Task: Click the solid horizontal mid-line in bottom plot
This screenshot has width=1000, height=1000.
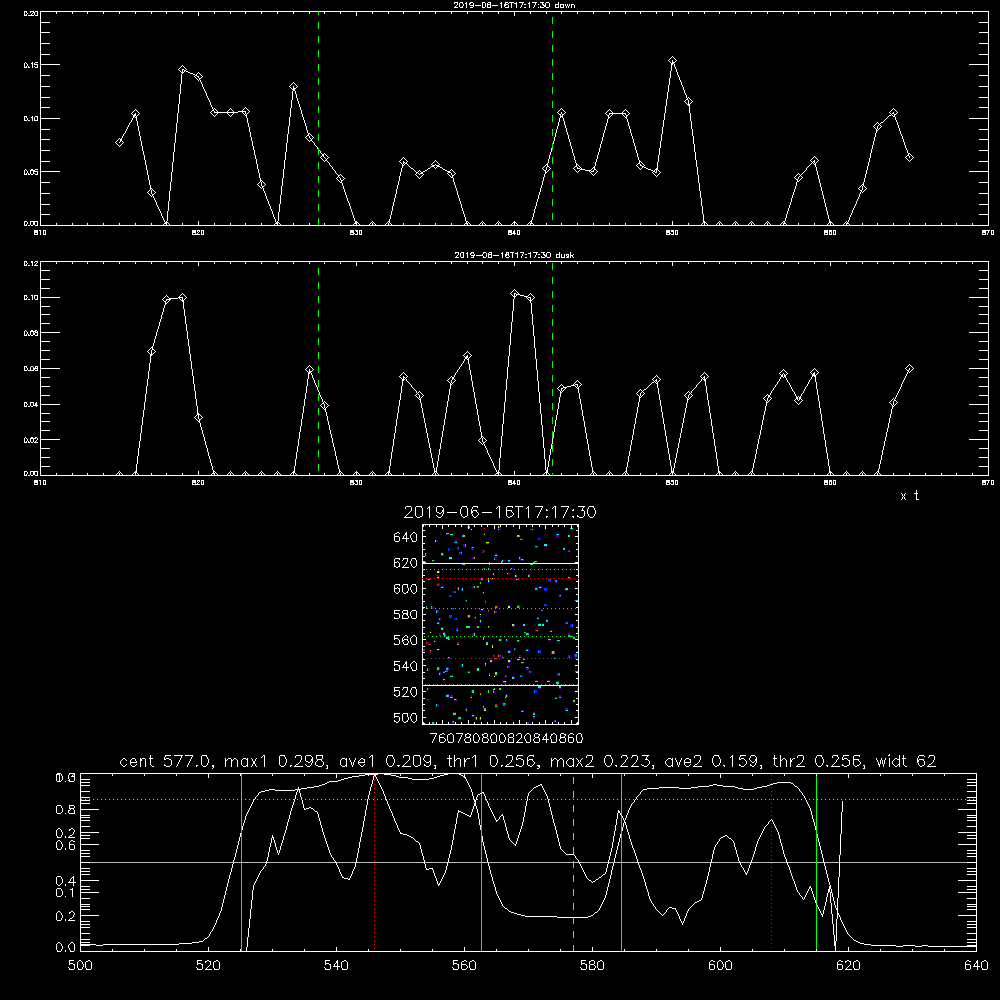Action: point(528,862)
